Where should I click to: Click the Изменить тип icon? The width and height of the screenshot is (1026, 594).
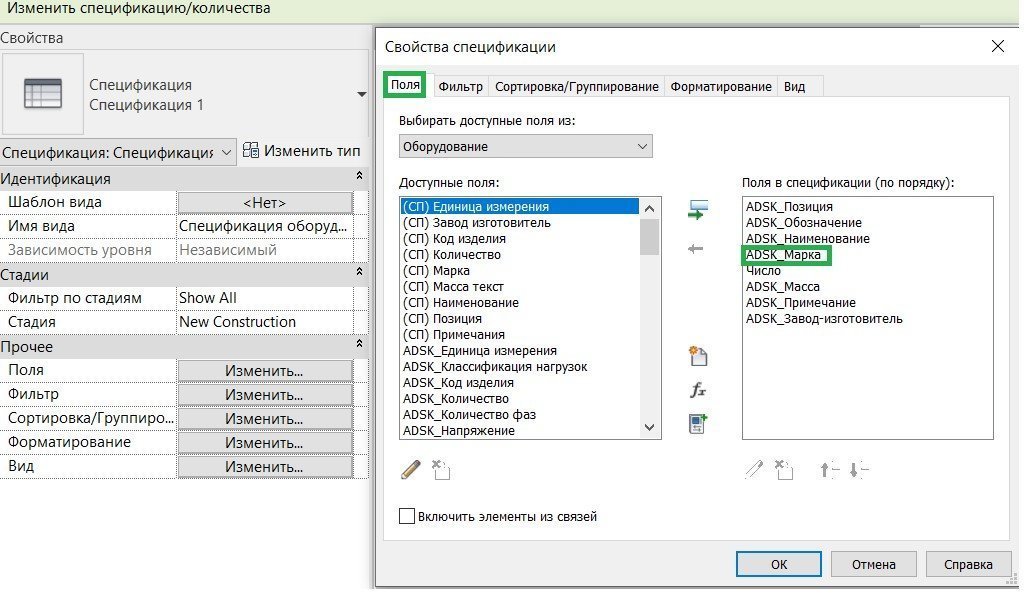tap(251, 151)
